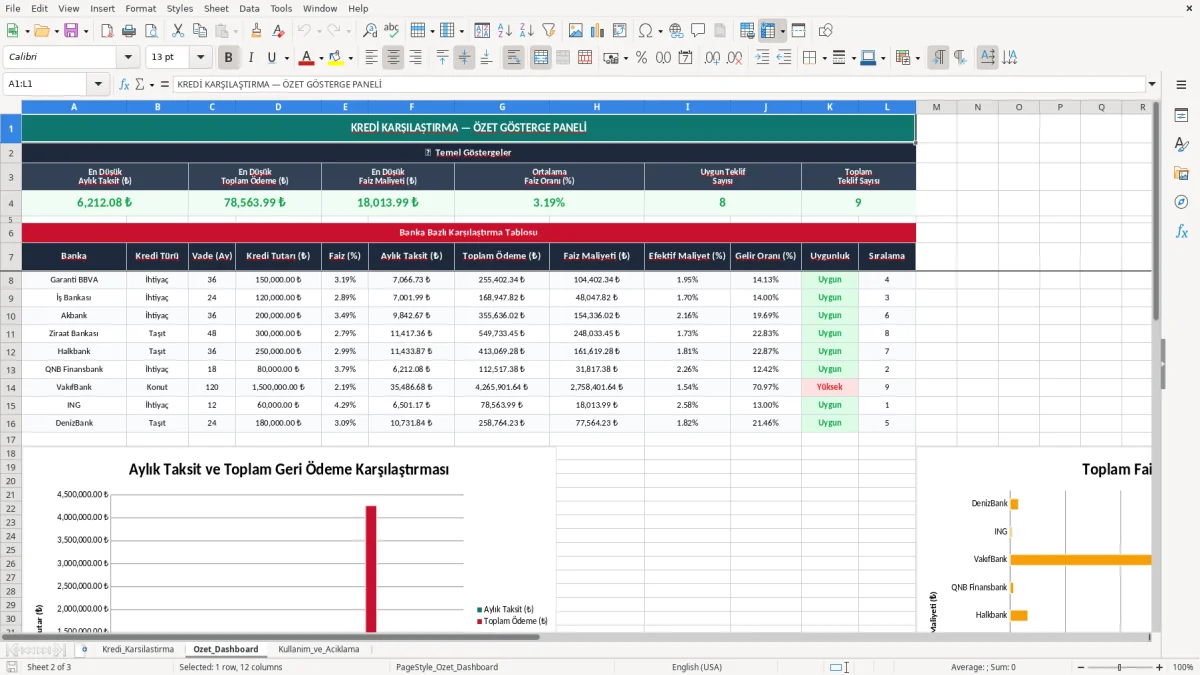1200x675 pixels.
Task: Open the 13 pt font size dropdown
Action: point(201,58)
